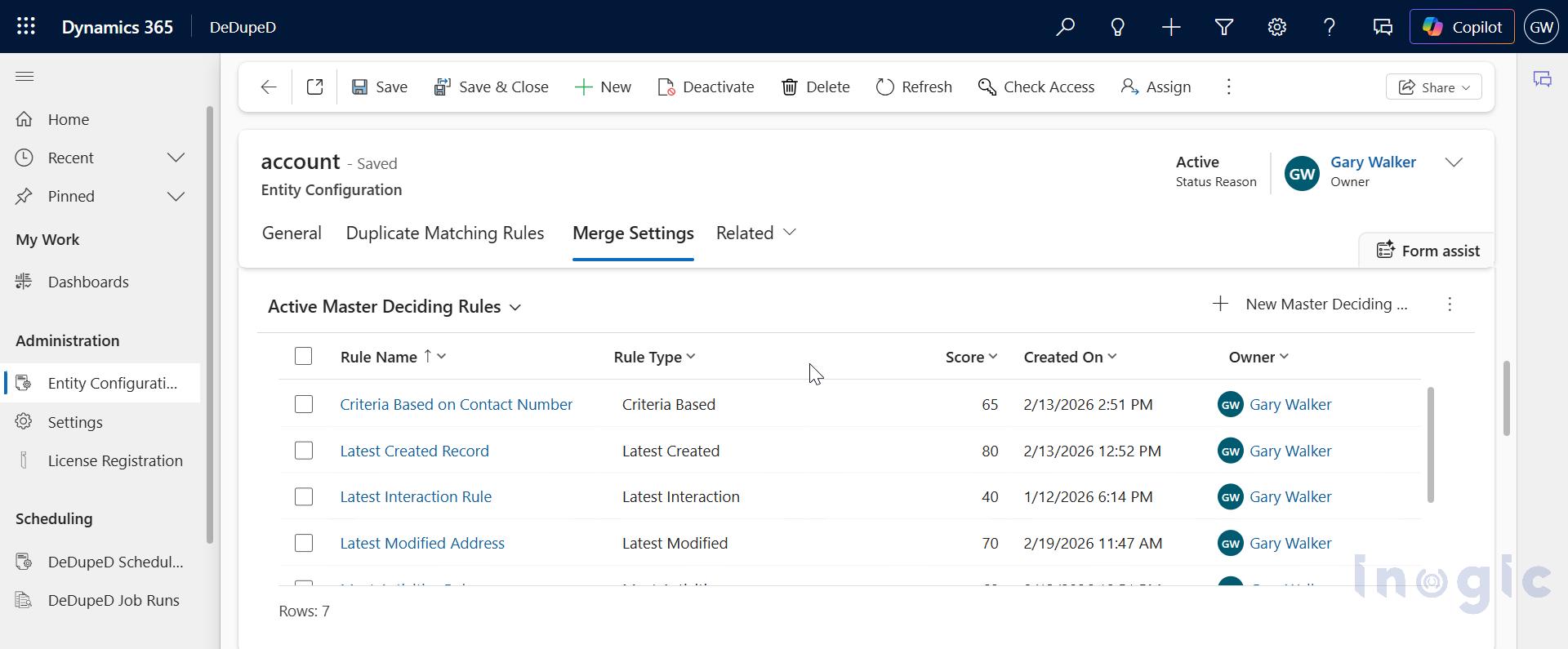This screenshot has width=1568, height=649.
Task: Save the entity configuration record
Action: click(x=380, y=87)
